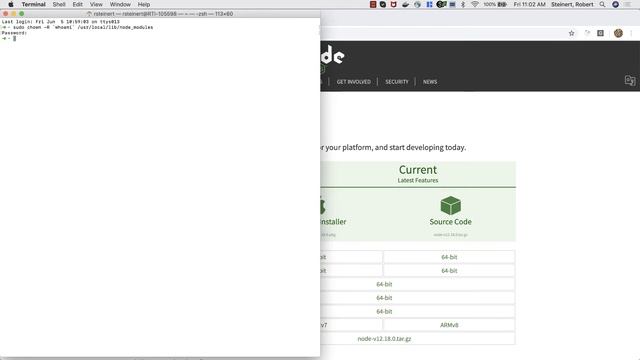
Task: Click the battery status icon
Action: [x=502, y=4]
